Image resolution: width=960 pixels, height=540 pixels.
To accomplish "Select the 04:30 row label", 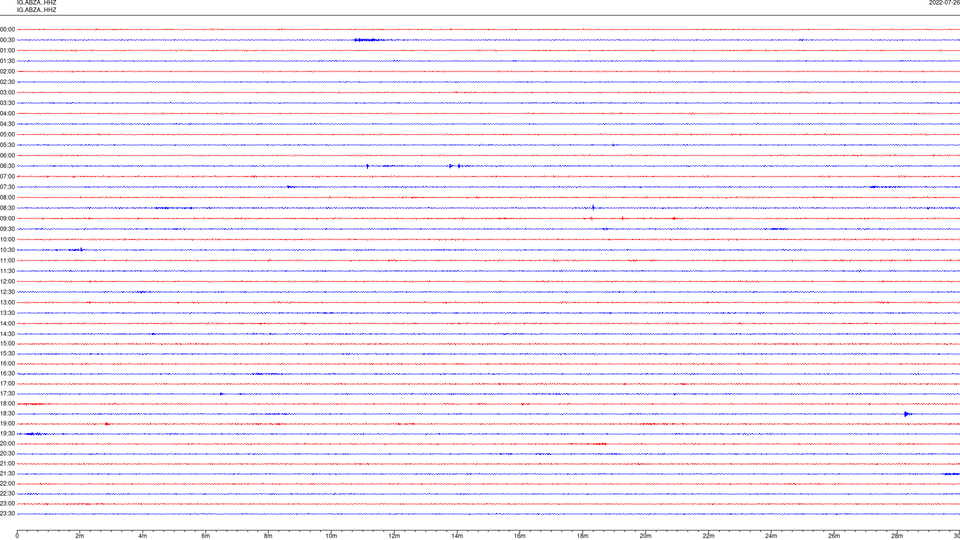I will coord(7,124).
